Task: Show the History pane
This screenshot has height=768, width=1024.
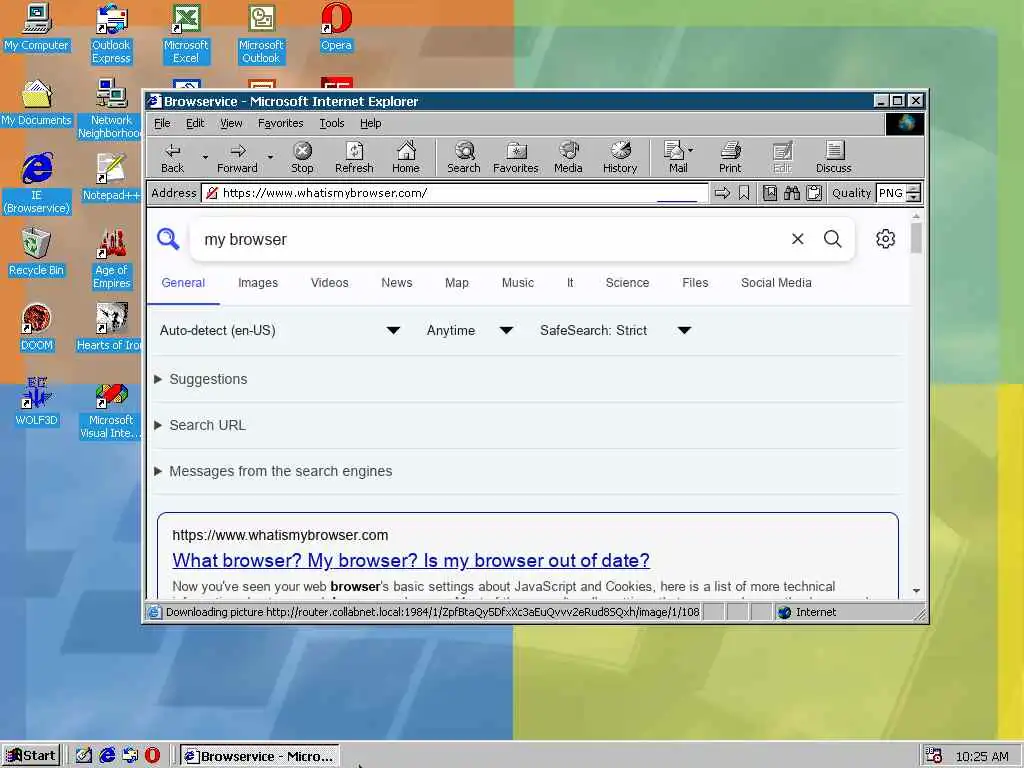Action: tap(620, 158)
